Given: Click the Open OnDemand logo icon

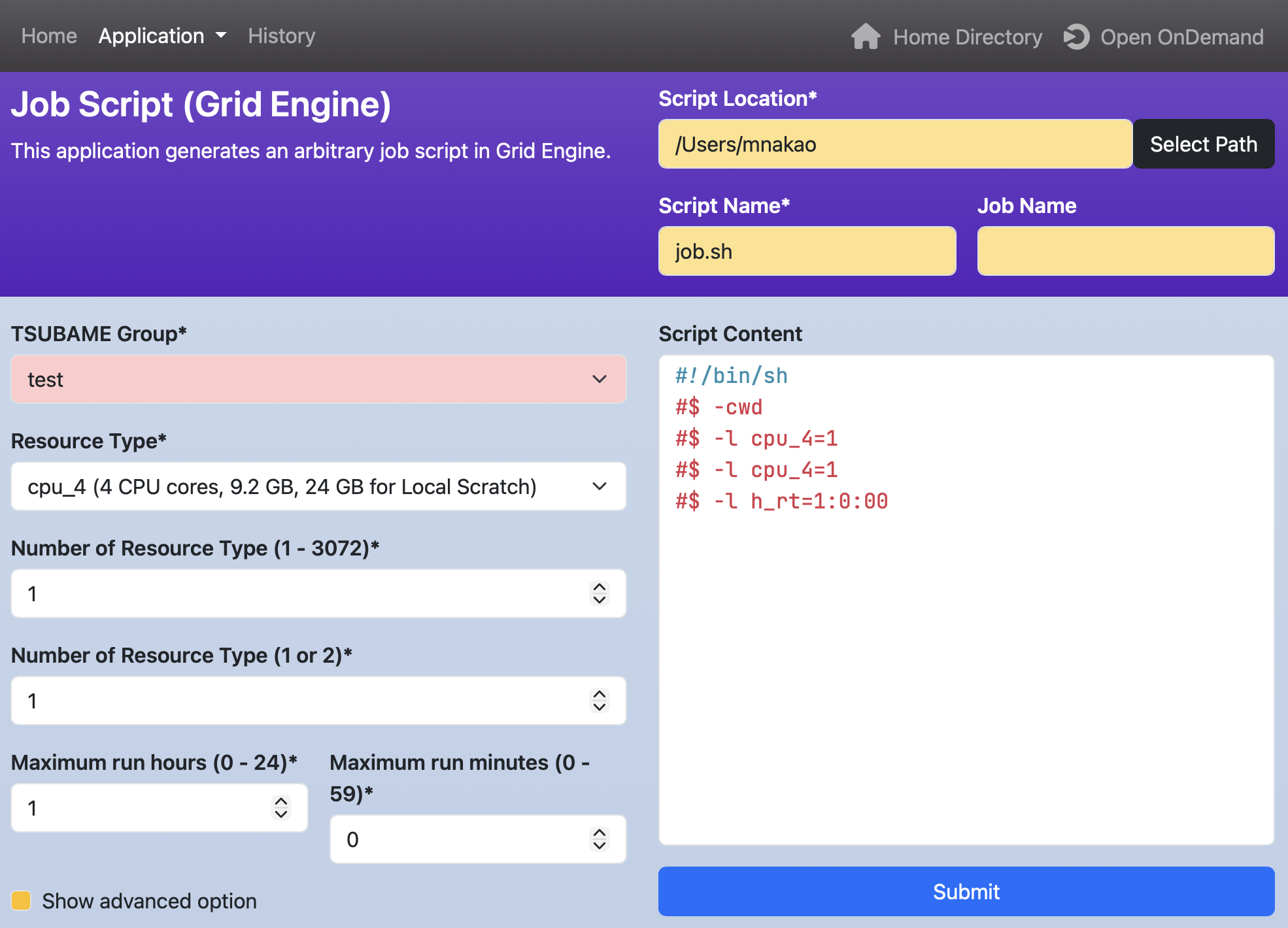Looking at the screenshot, I should 1076,37.
